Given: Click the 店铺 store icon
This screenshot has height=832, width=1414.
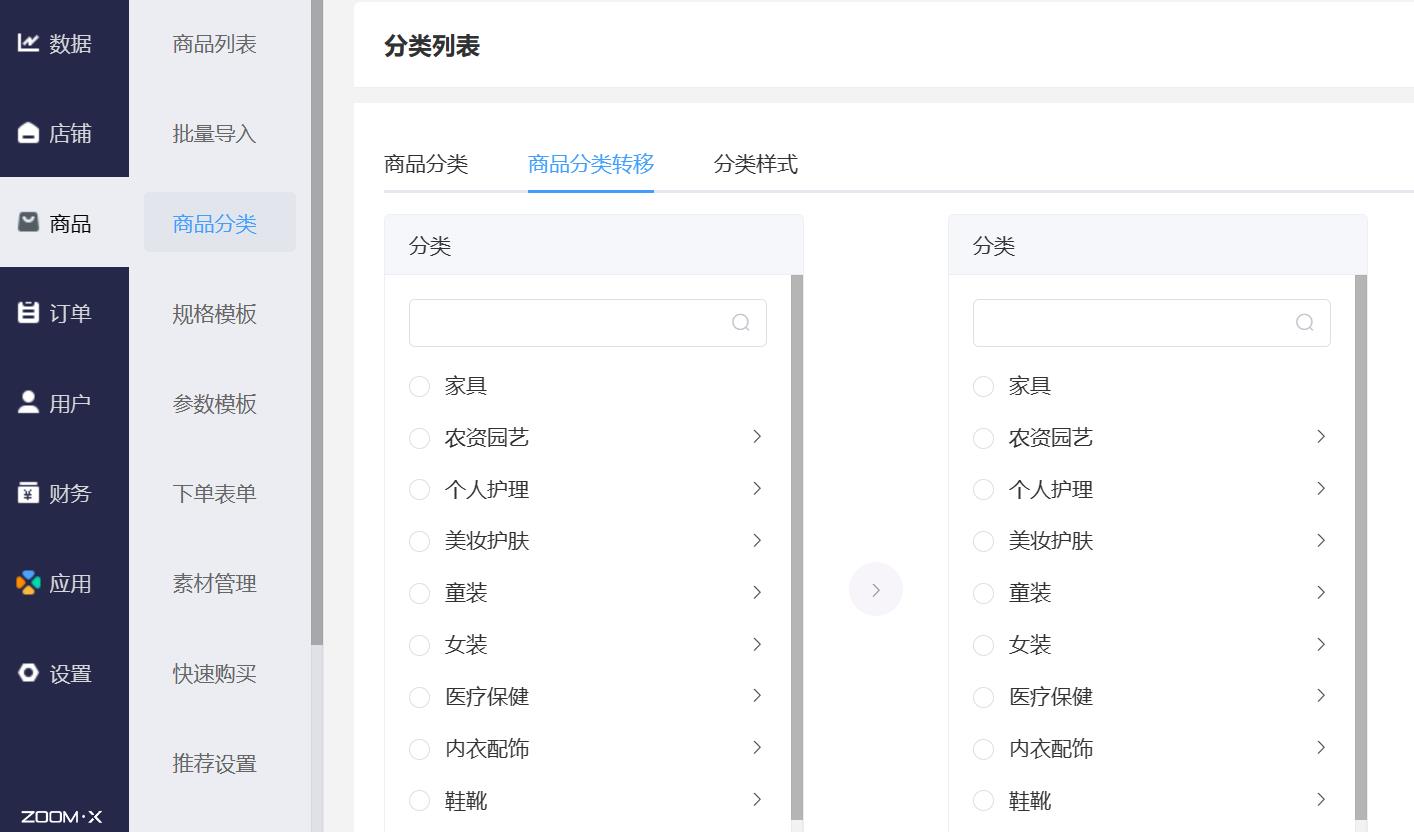Looking at the screenshot, I should pyautogui.click(x=28, y=133).
